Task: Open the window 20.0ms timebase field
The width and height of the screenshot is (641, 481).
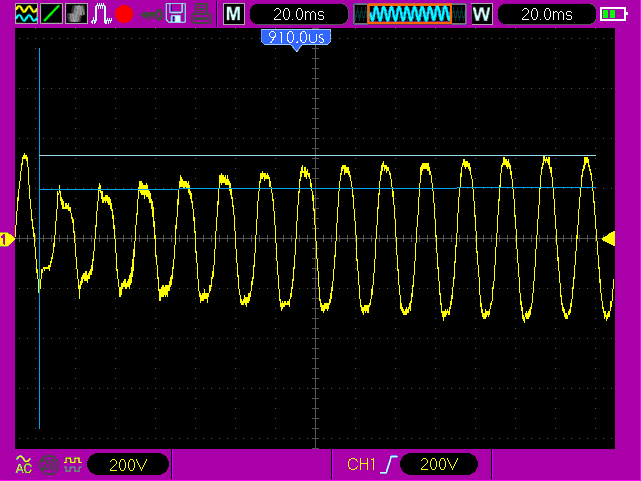Action: (546, 14)
